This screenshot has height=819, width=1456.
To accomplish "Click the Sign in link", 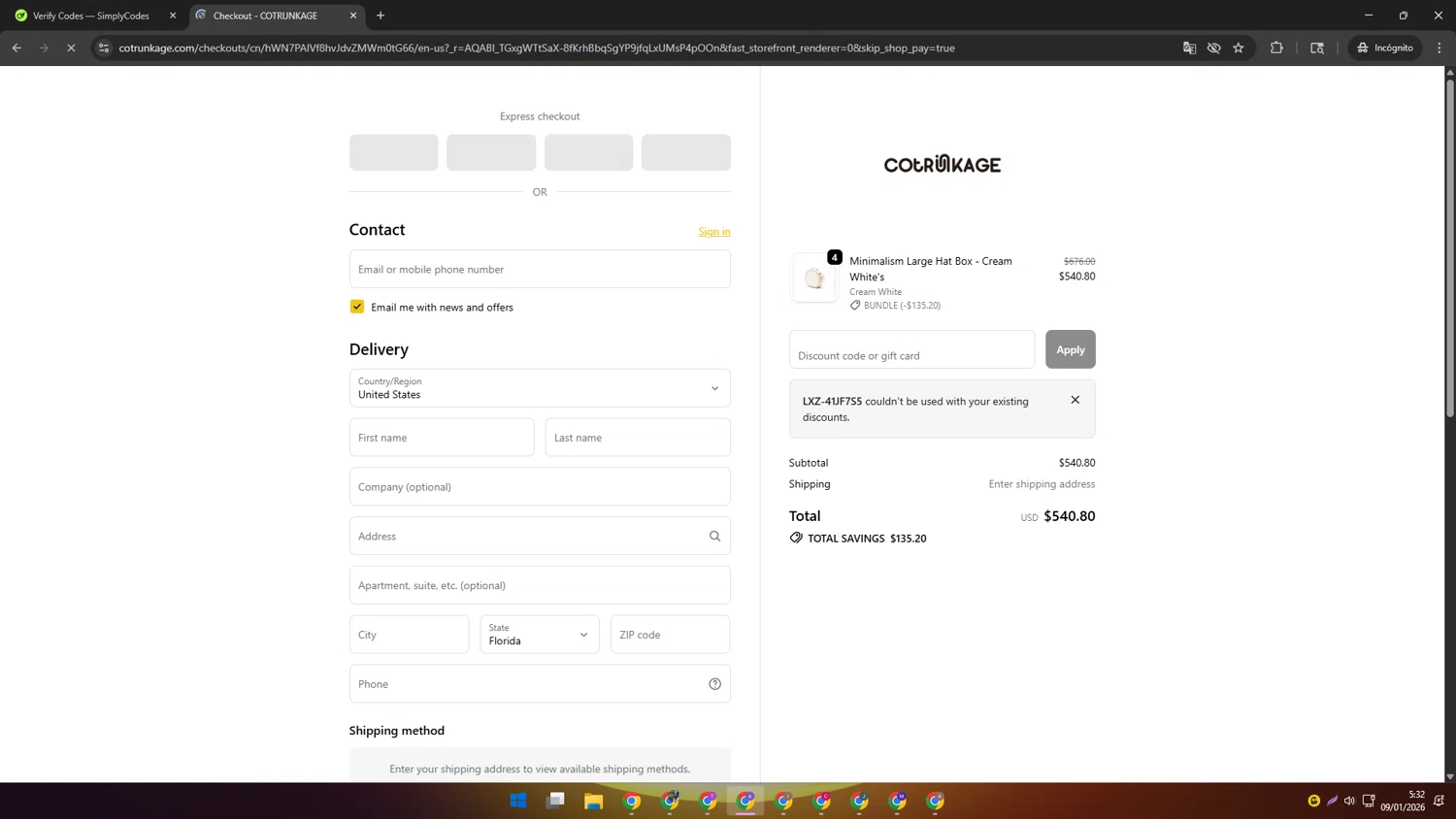I will [714, 232].
